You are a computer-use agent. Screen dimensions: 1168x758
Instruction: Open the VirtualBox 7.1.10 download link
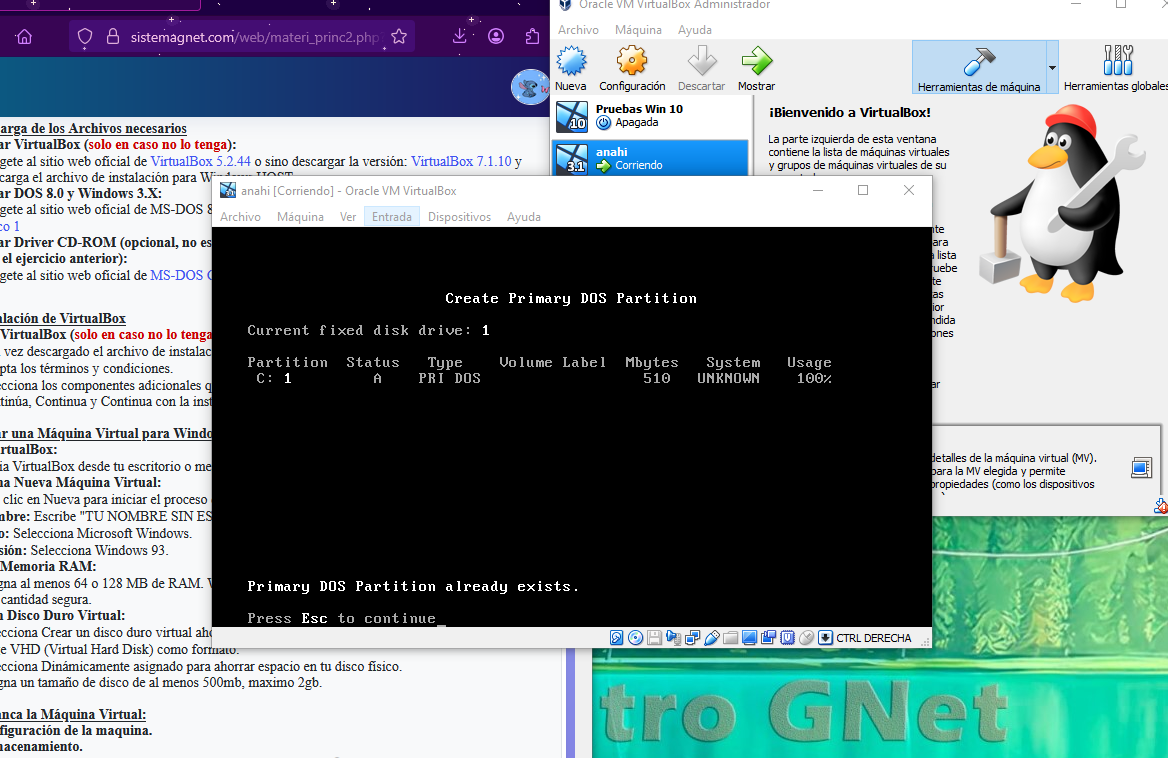tap(460, 161)
